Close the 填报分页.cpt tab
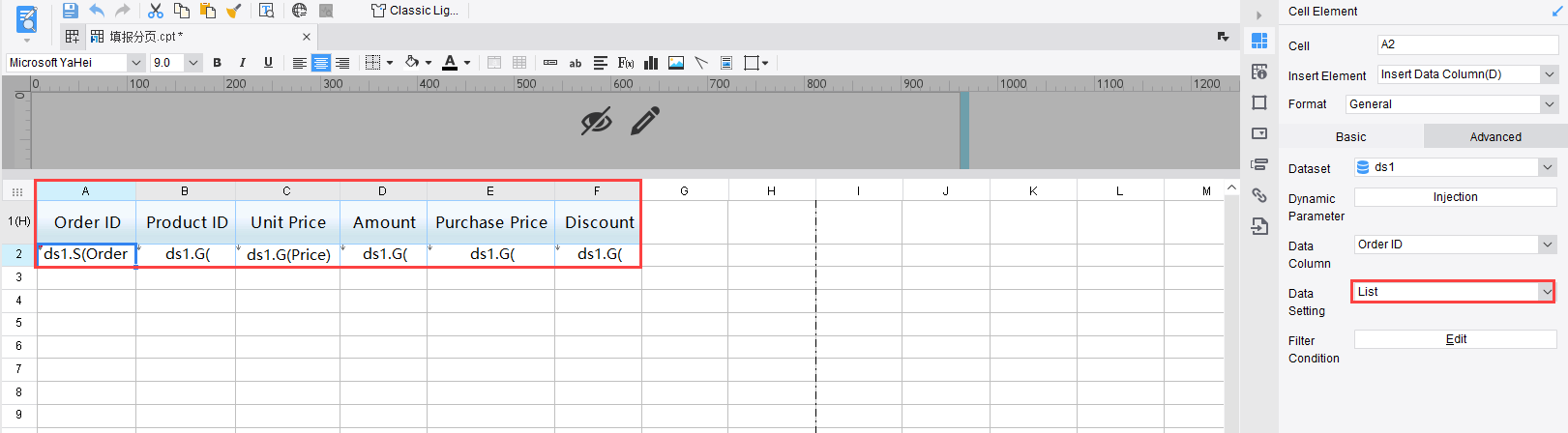This screenshot has height=433, width=1568. point(307,37)
